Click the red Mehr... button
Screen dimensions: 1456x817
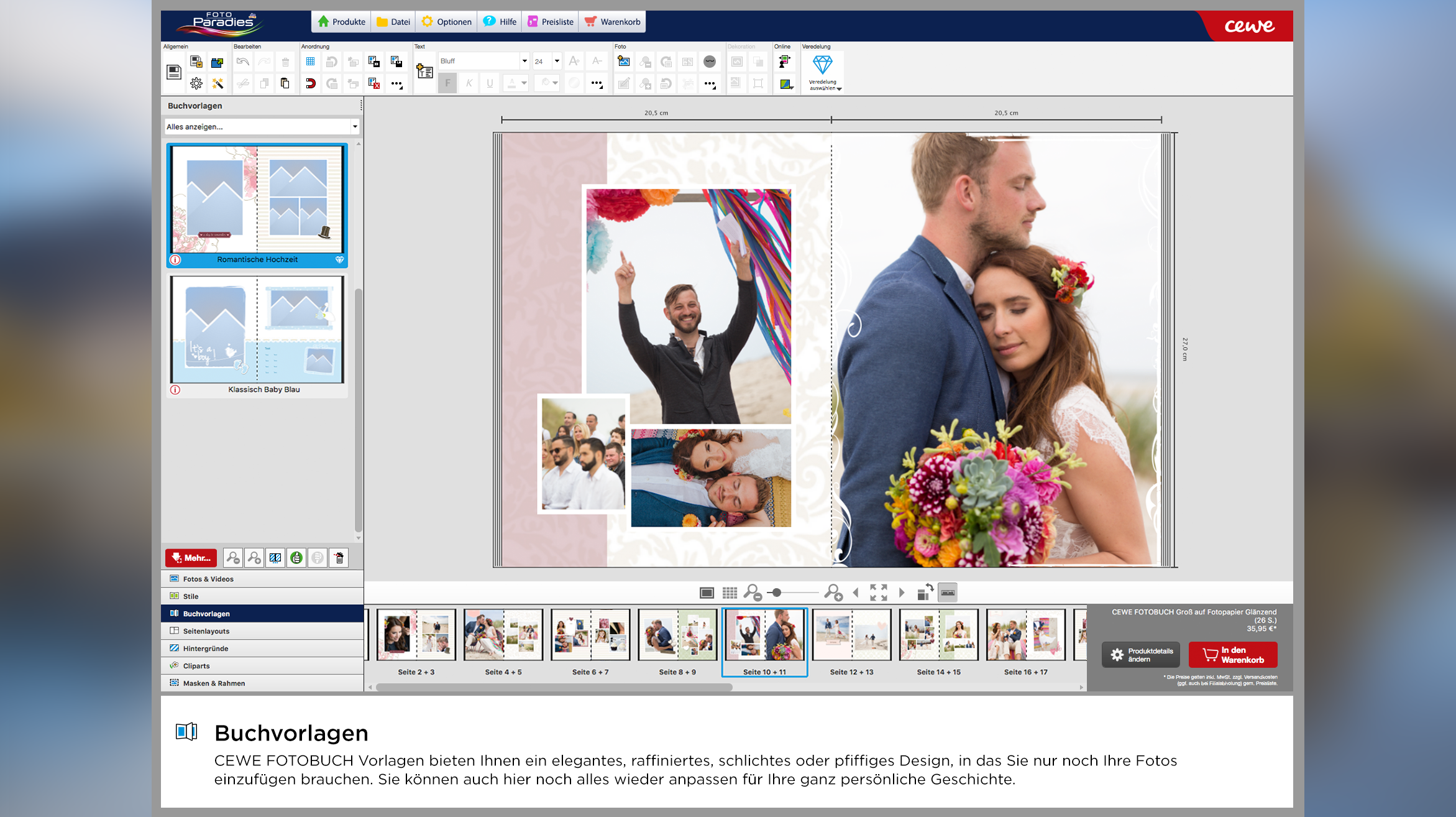click(x=191, y=558)
